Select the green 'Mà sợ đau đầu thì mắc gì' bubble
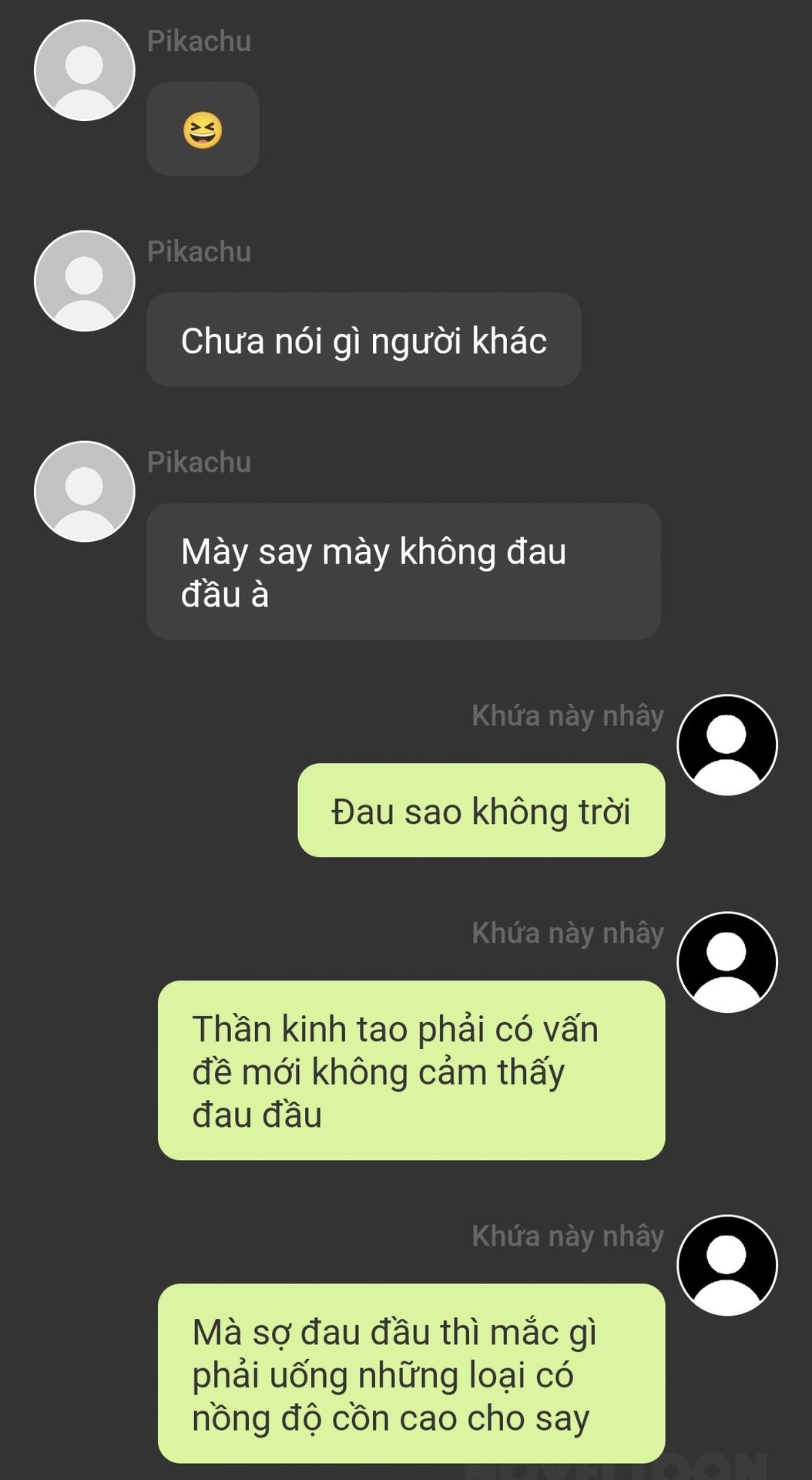The image size is (812, 1480). [411, 1374]
